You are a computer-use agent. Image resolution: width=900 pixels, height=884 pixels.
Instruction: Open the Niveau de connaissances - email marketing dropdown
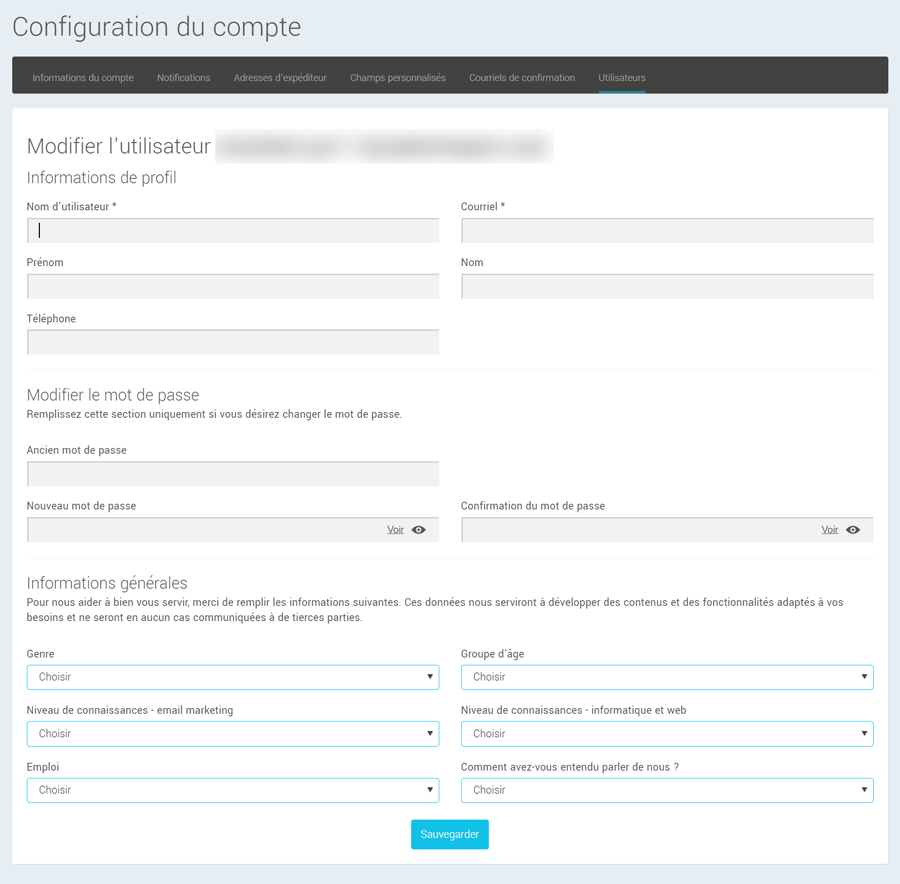pyautogui.click(x=232, y=733)
